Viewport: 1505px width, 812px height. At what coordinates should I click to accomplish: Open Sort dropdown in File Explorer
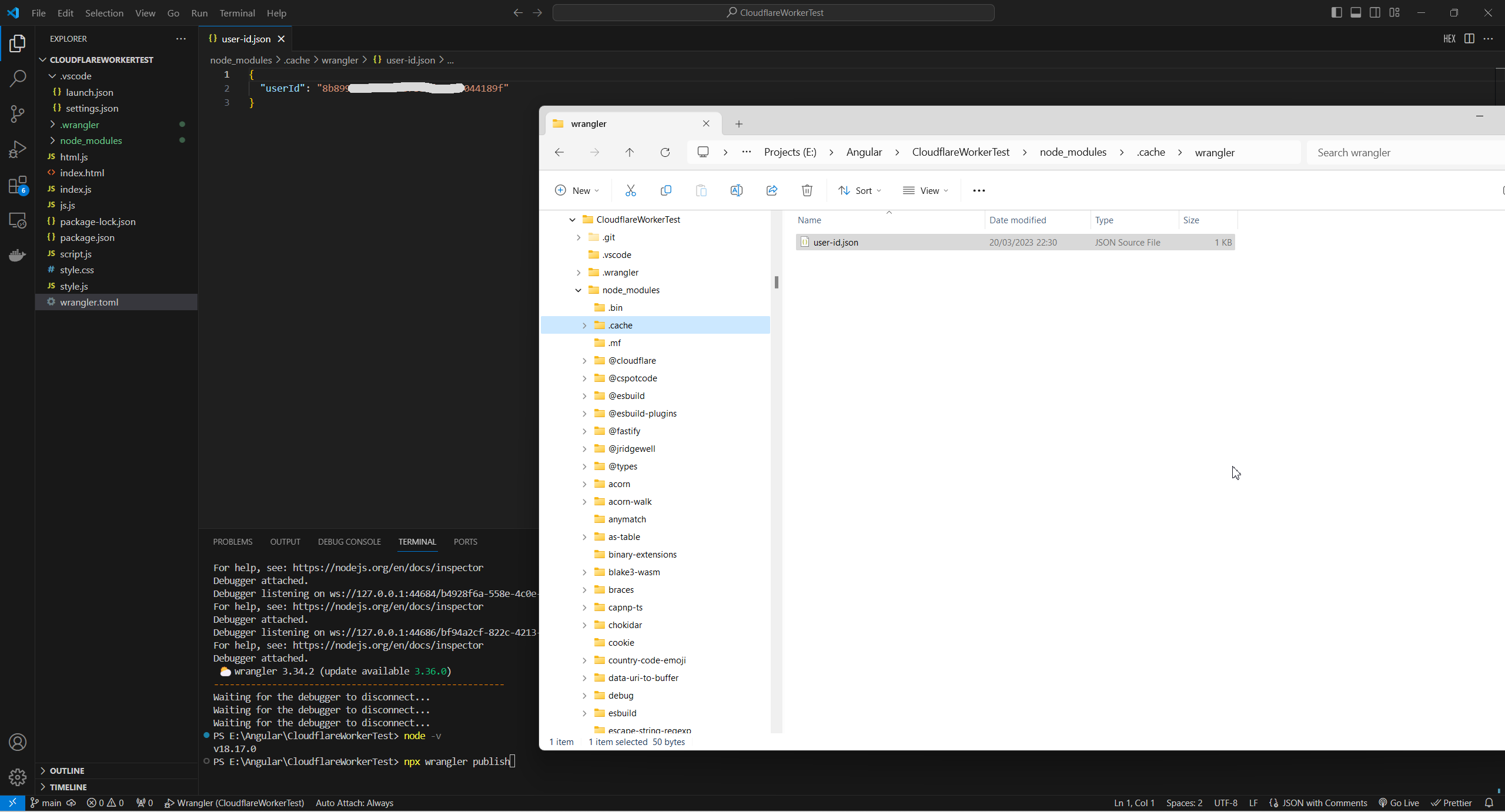859,190
